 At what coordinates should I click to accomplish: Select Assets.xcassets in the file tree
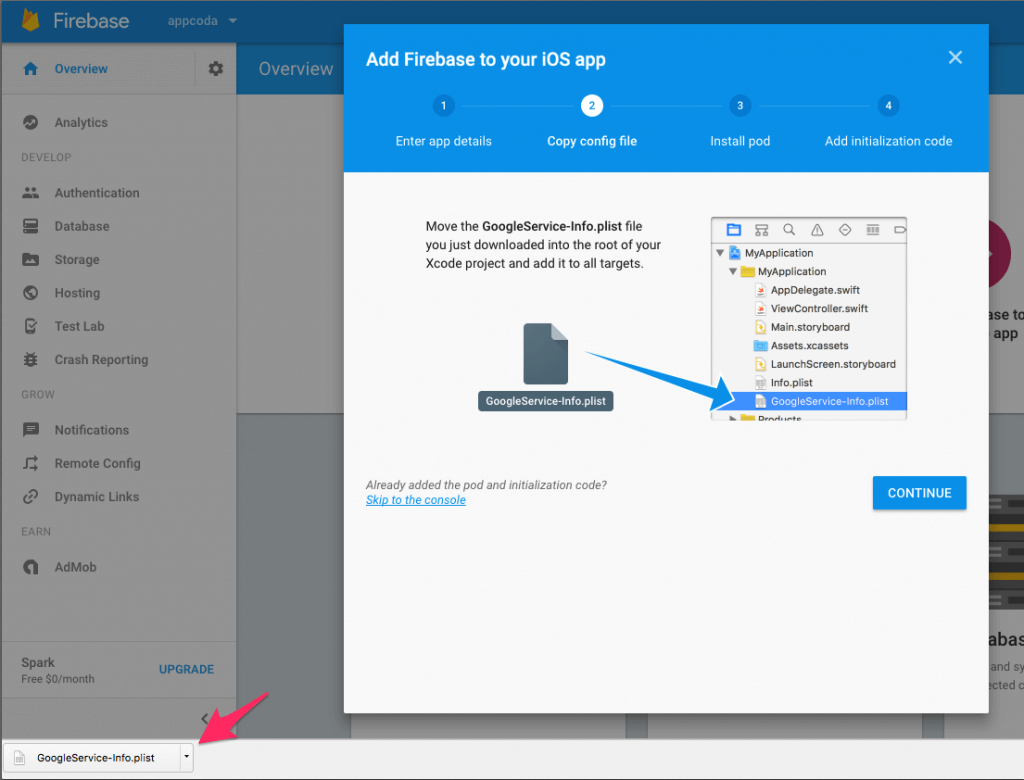tap(809, 346)
